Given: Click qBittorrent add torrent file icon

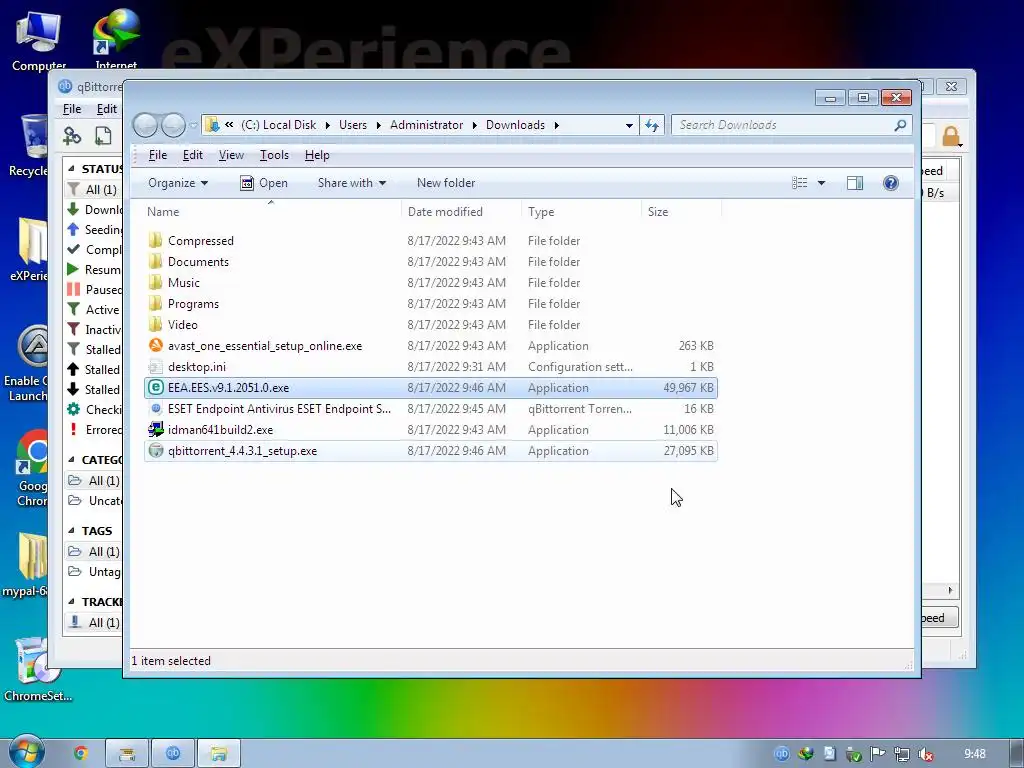Looking at the screenshot, I should click(x=103, y=136).
